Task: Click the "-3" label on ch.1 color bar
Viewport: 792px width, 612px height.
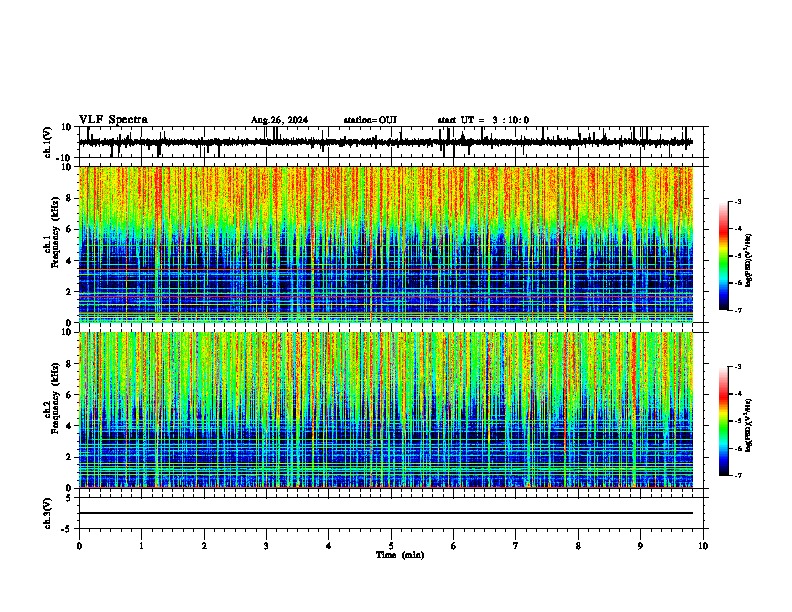Action: pyautogui.click(x=737, y=202)
